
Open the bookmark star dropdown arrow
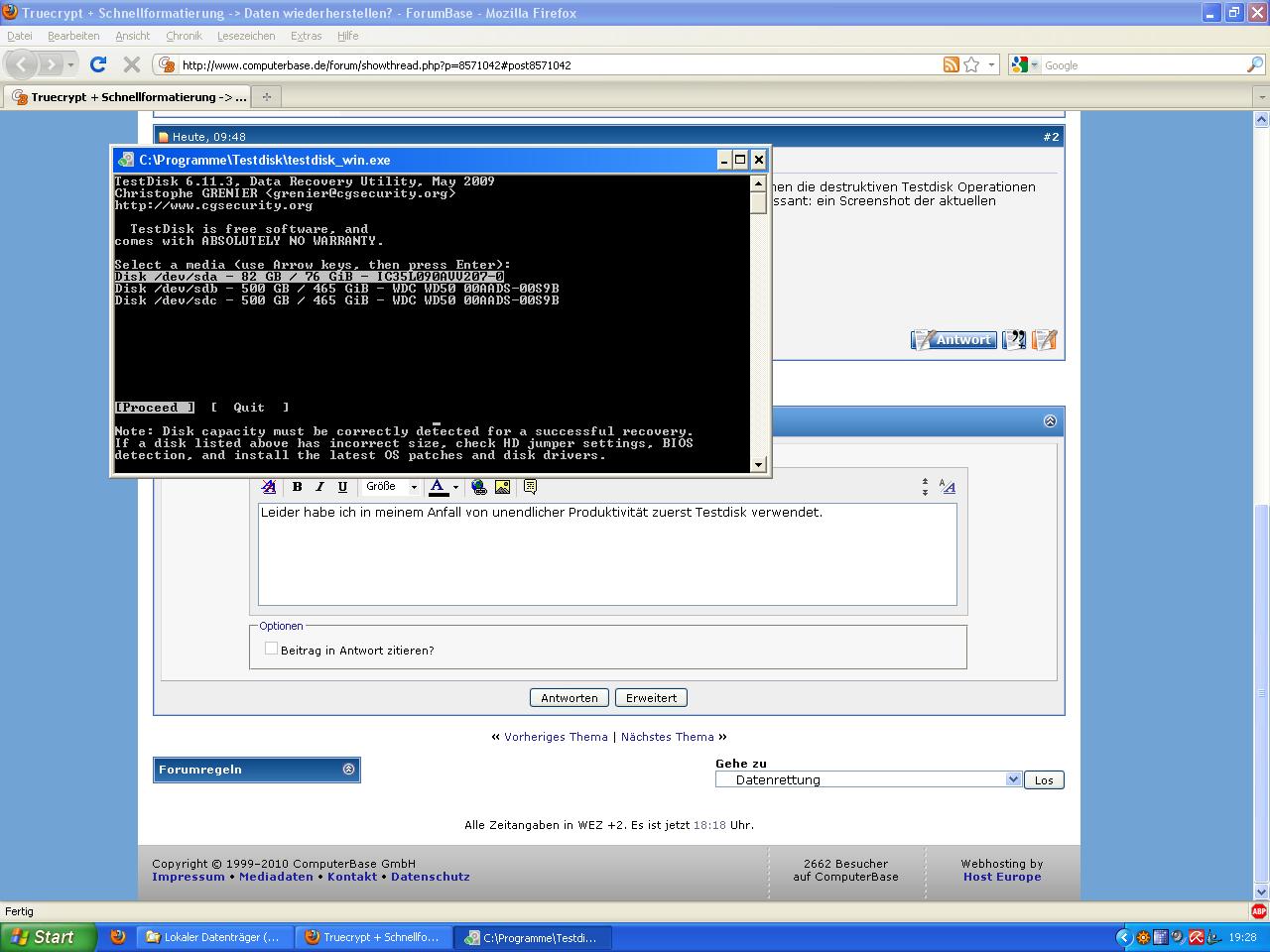[991, 64]
